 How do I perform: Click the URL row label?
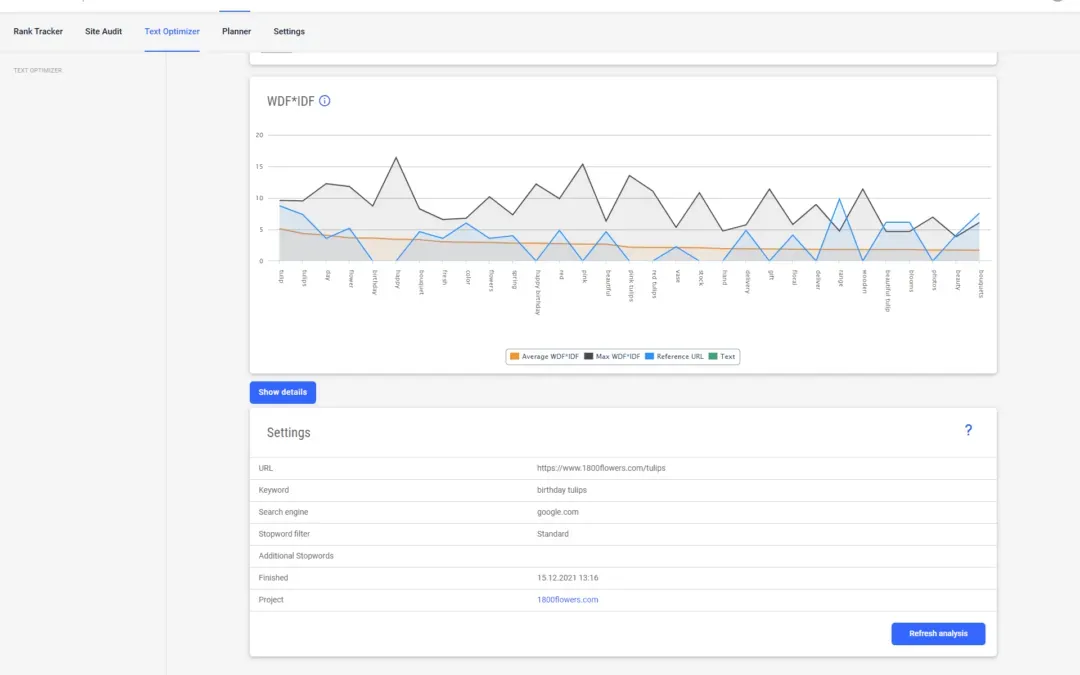click(266, 468)
